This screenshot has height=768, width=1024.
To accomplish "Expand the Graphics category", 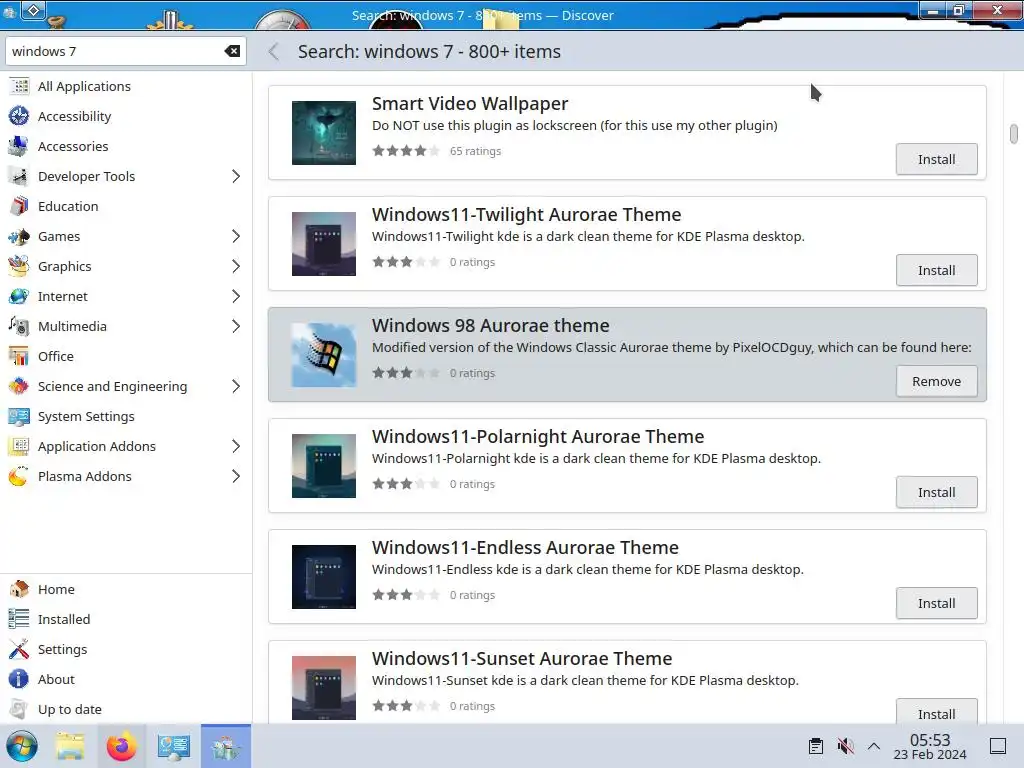I will [x=236, y=266].
